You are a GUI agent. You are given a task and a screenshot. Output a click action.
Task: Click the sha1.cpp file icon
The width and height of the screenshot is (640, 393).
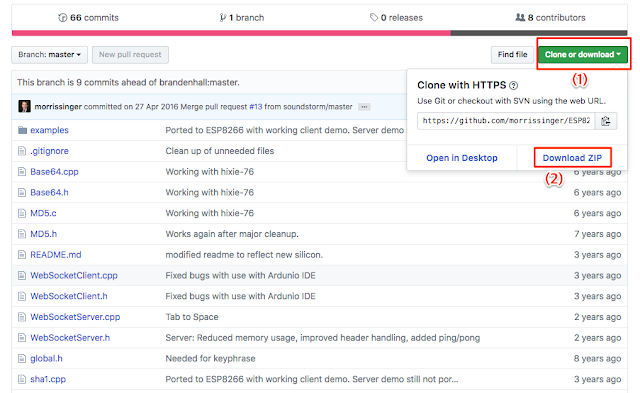22,379
